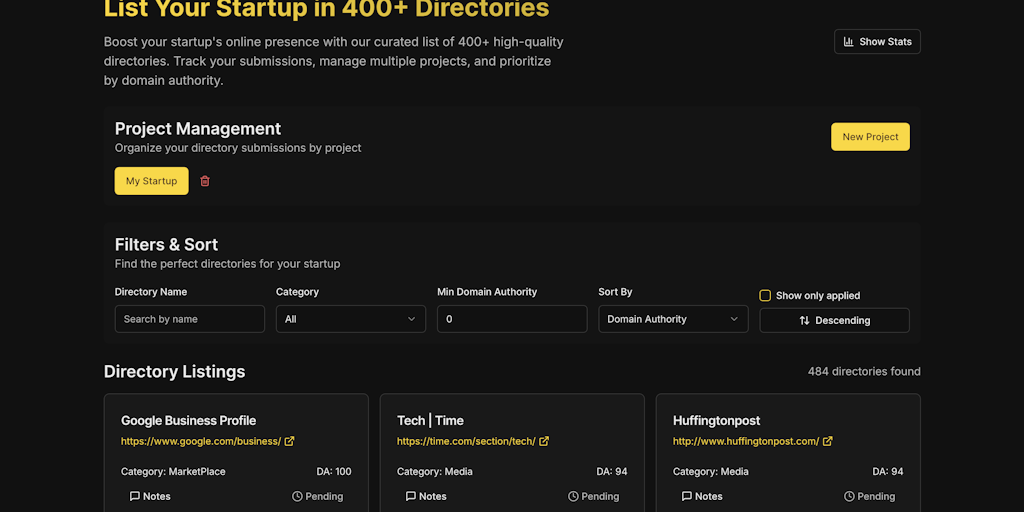Screen dimensions: 1024x512
Task: Create a project with New Project button
Action: pos(870,137)
